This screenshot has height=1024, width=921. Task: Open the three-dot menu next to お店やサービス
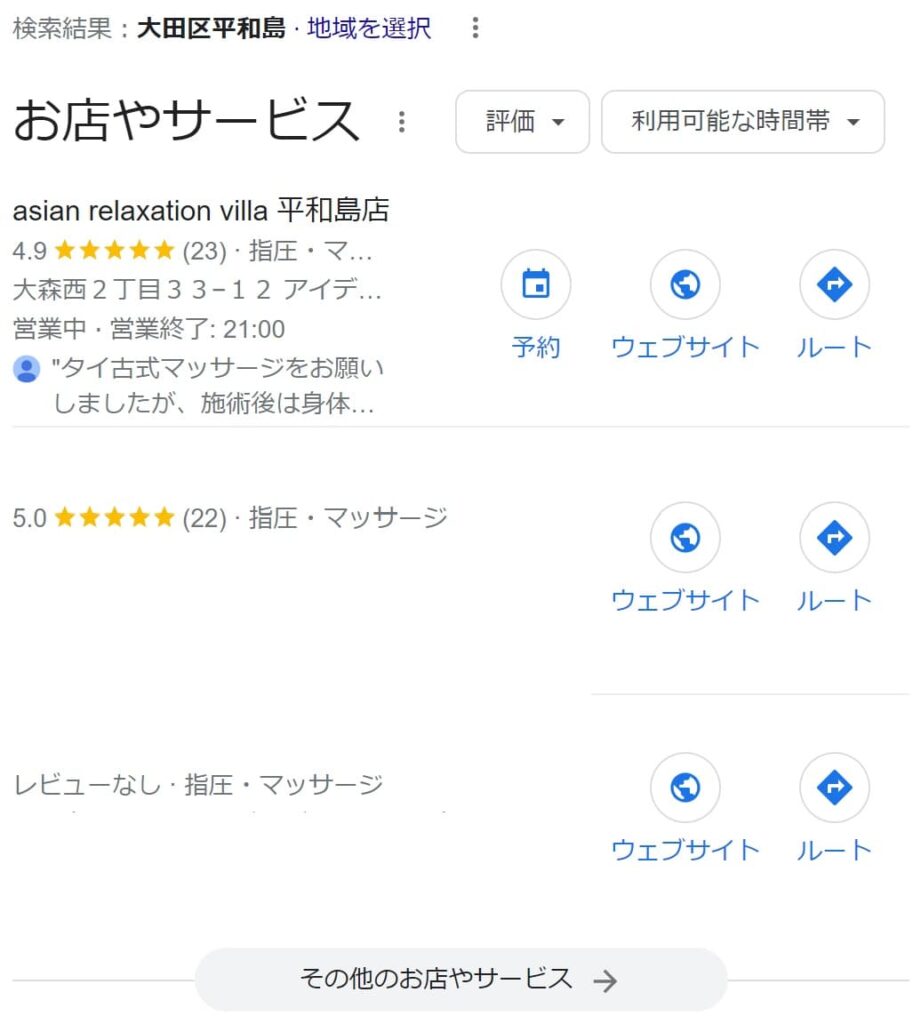tap(402, 121)
